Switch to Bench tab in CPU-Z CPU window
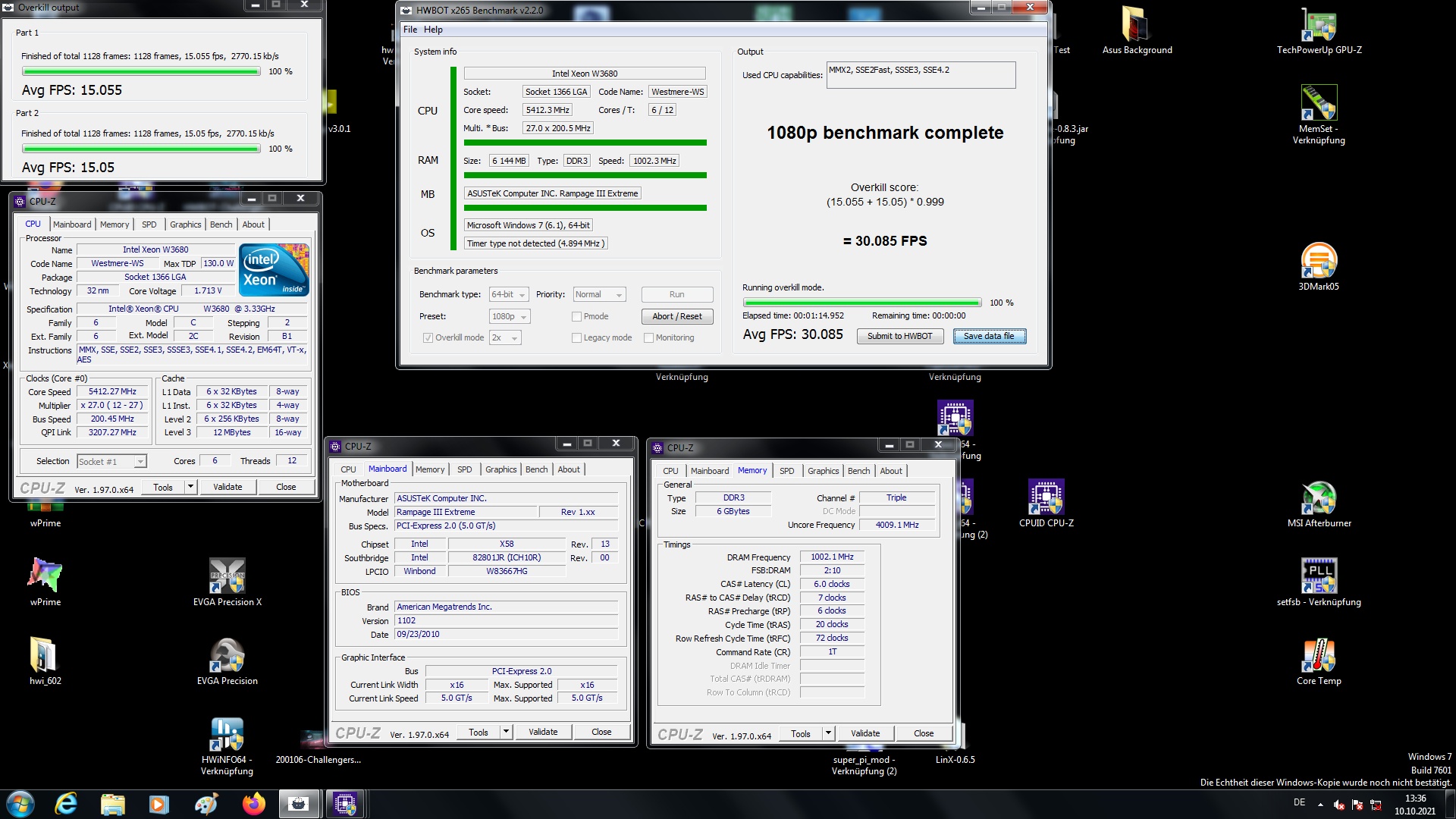Image resolution: width=1456 pixels, height=819 pixels. [x=221, y=224]
